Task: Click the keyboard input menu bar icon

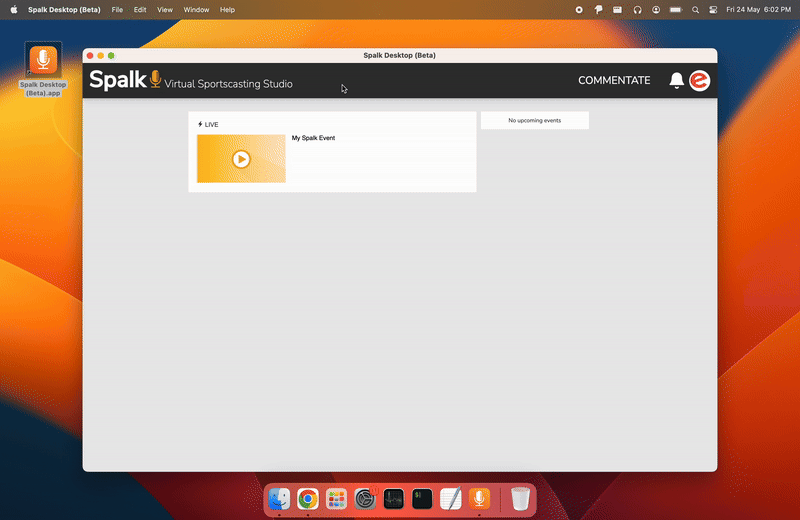Action: point(617,10)
